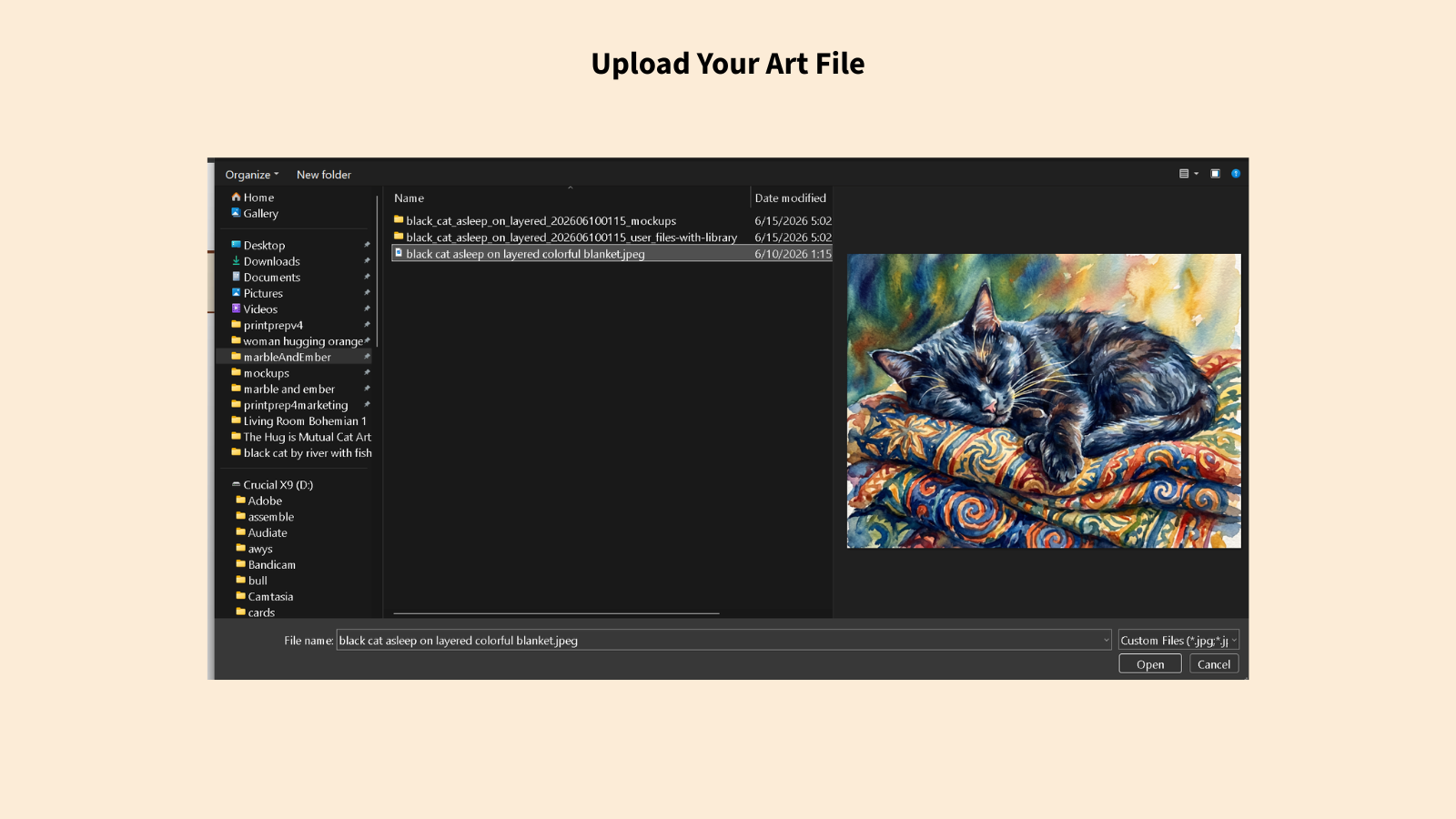This screenshot has height=819, width=1456.
Task: Click the Desktop pin icon
Action: pyautogui.click(x=367, y=245)
